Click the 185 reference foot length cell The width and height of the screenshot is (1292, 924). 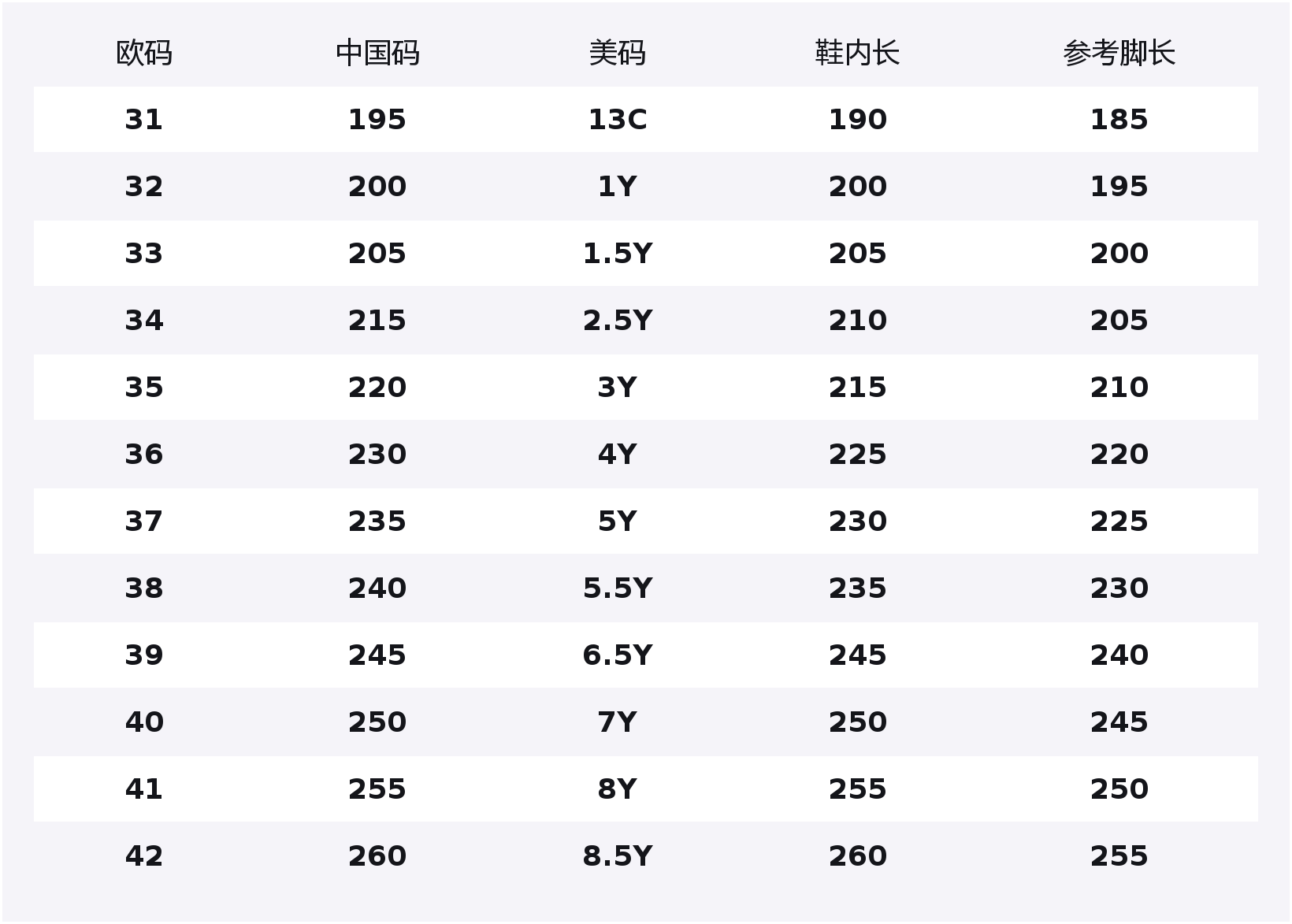tap(1119, 120)
